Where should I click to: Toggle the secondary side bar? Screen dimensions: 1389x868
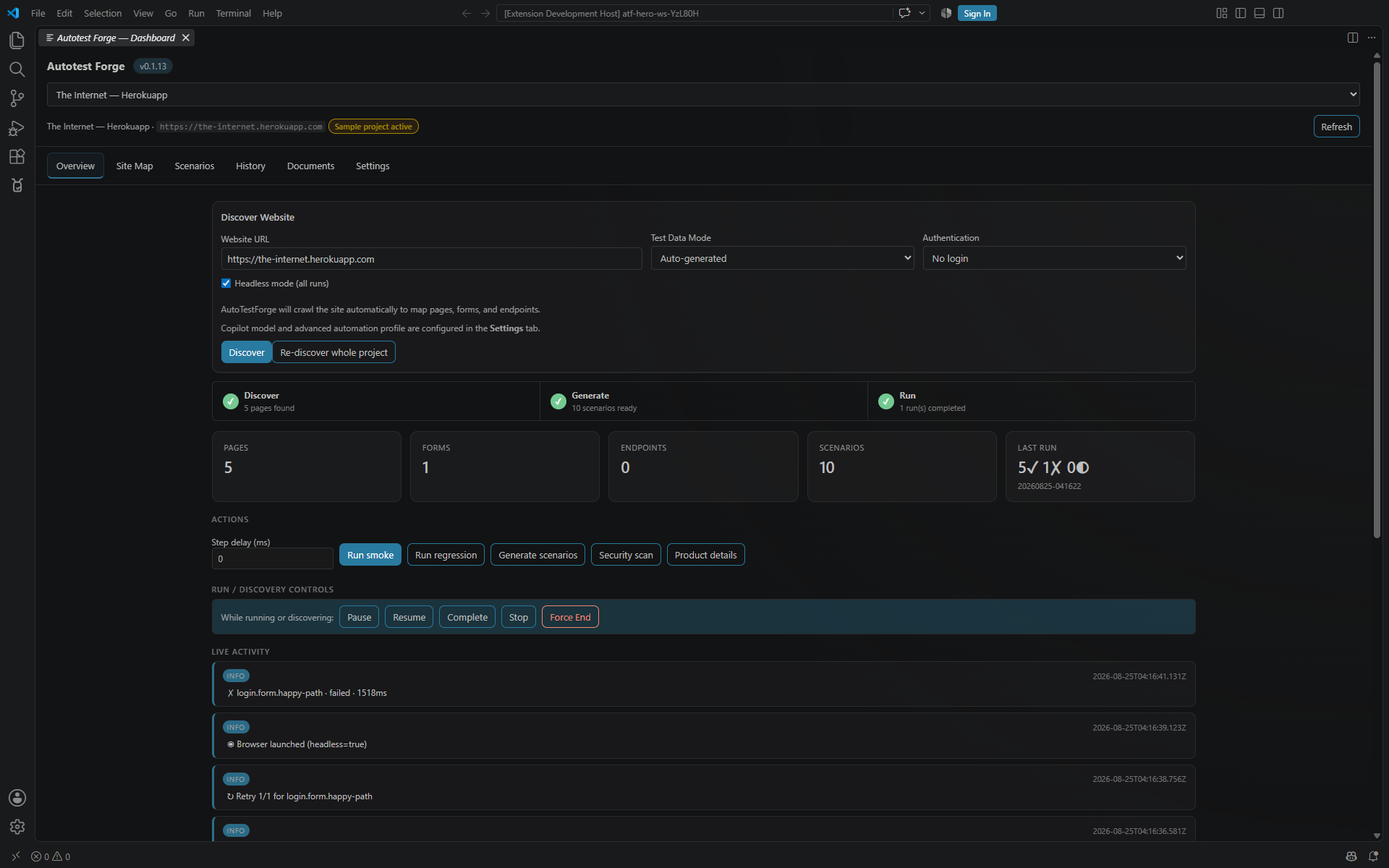(x=1278, y=13)
